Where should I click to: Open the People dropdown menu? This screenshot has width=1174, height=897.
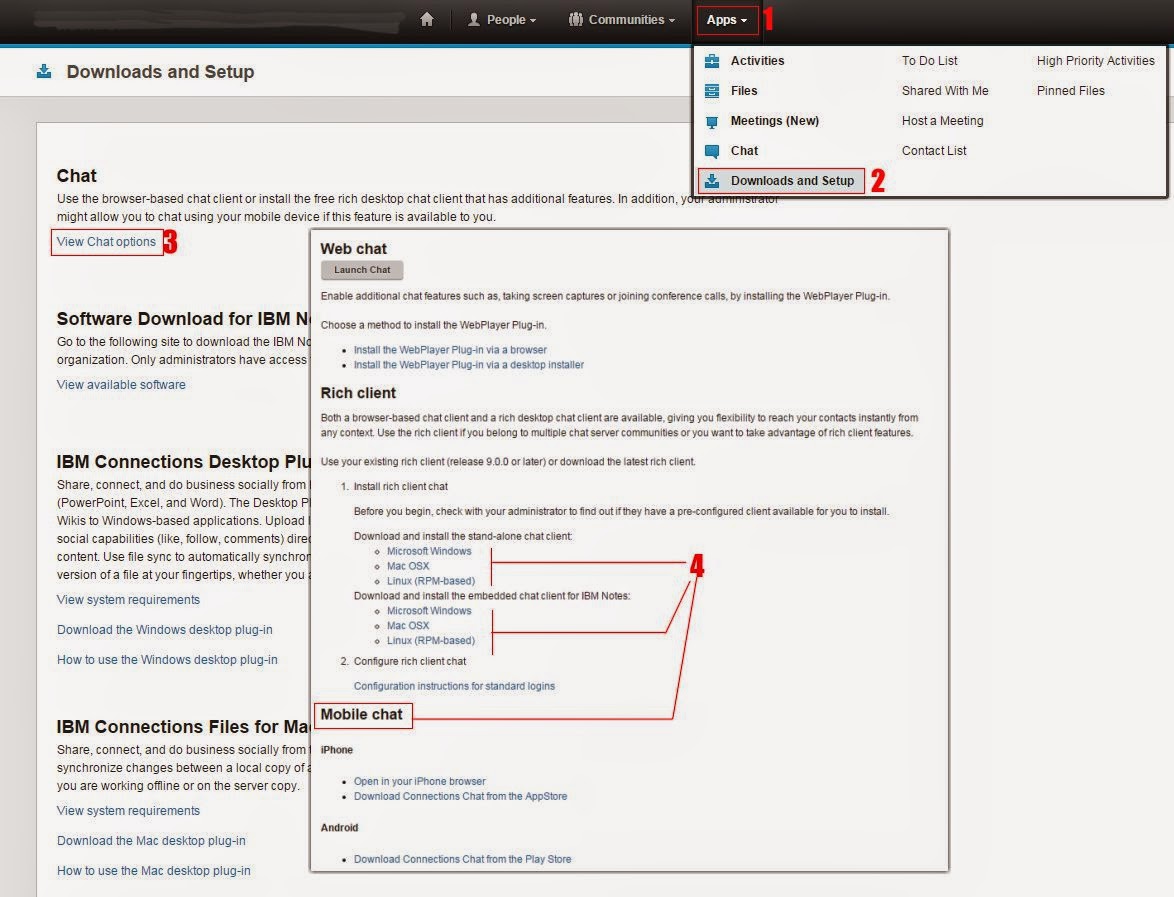pyautogui.click(x=502, y=19)
